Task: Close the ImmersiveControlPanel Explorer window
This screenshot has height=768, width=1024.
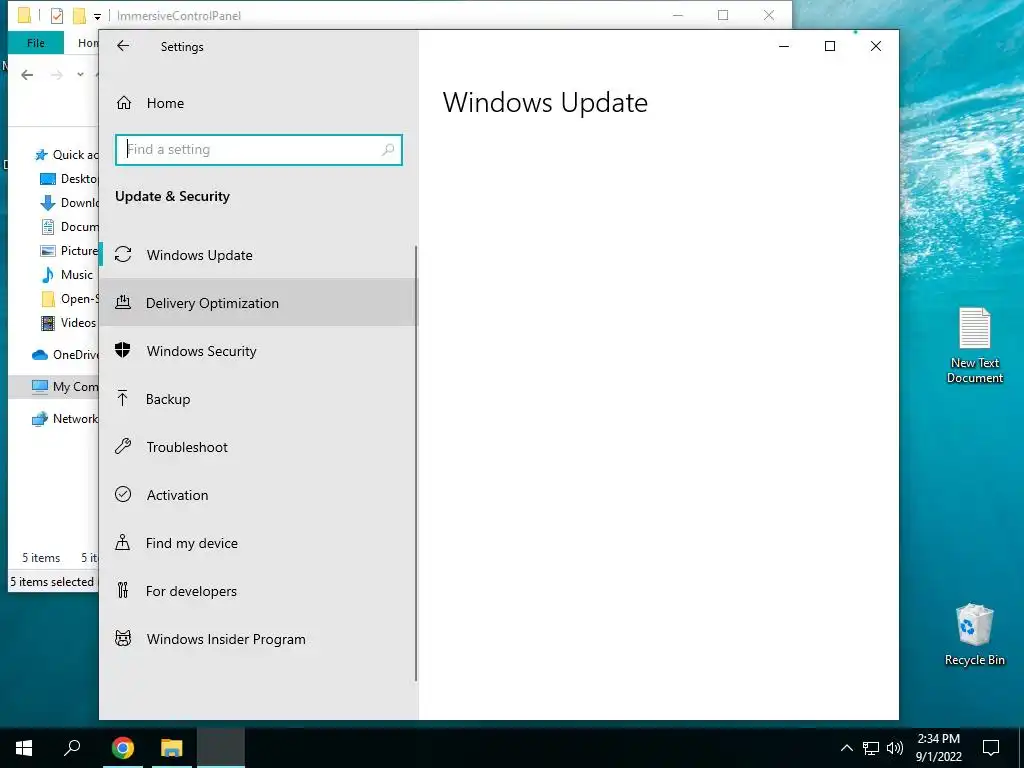Action: pyautogui.click(x=769, y=15)
